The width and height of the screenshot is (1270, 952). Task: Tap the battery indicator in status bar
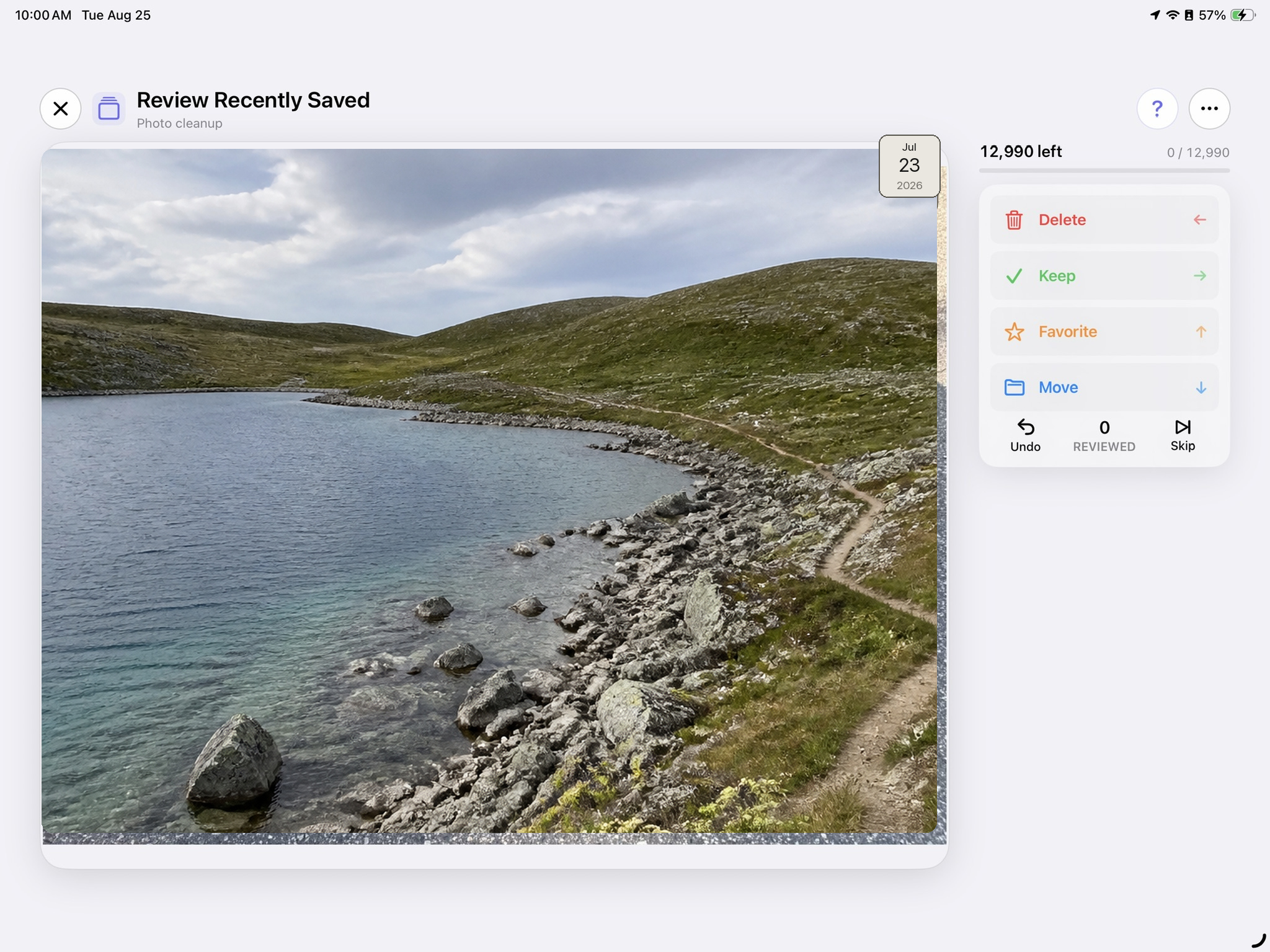point(1242,15)
